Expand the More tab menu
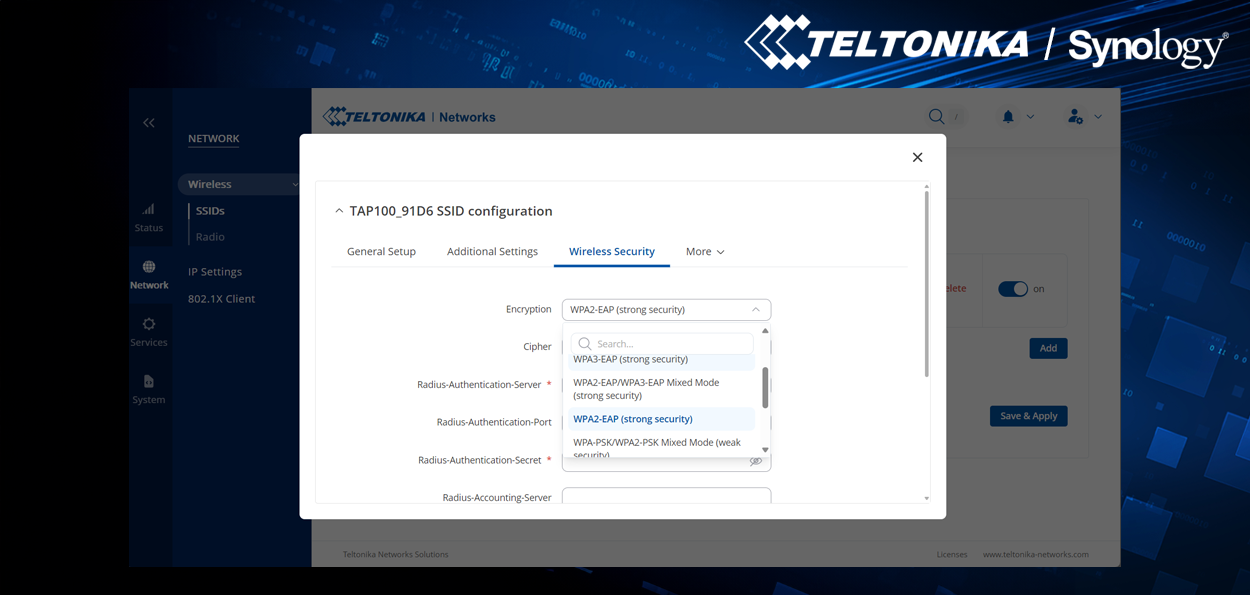This screenshot has height=595, width=1250. [x=705, y=252]
